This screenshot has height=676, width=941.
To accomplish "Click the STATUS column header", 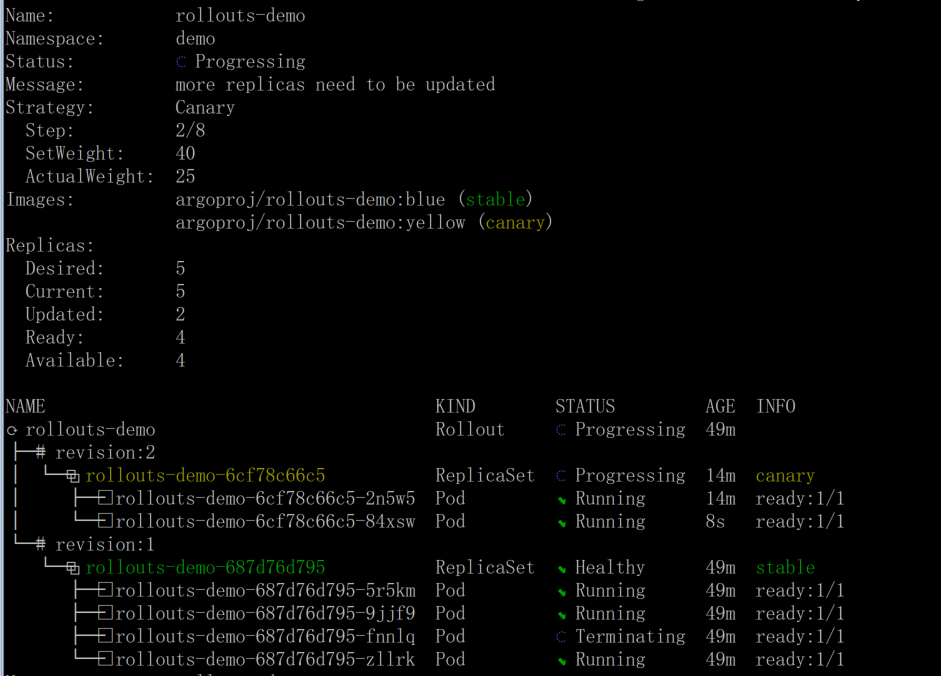I will (585, 406).
